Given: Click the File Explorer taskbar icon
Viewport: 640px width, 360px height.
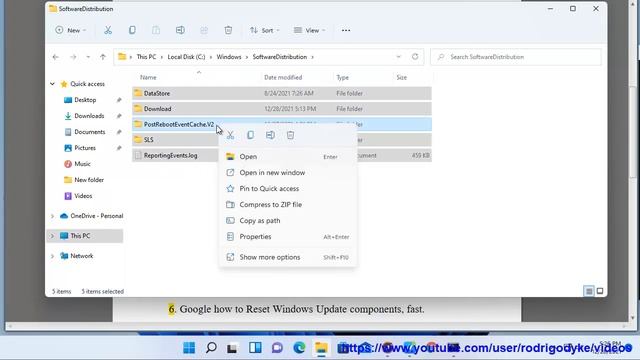Looking at the screenshot, I should 321,348.
